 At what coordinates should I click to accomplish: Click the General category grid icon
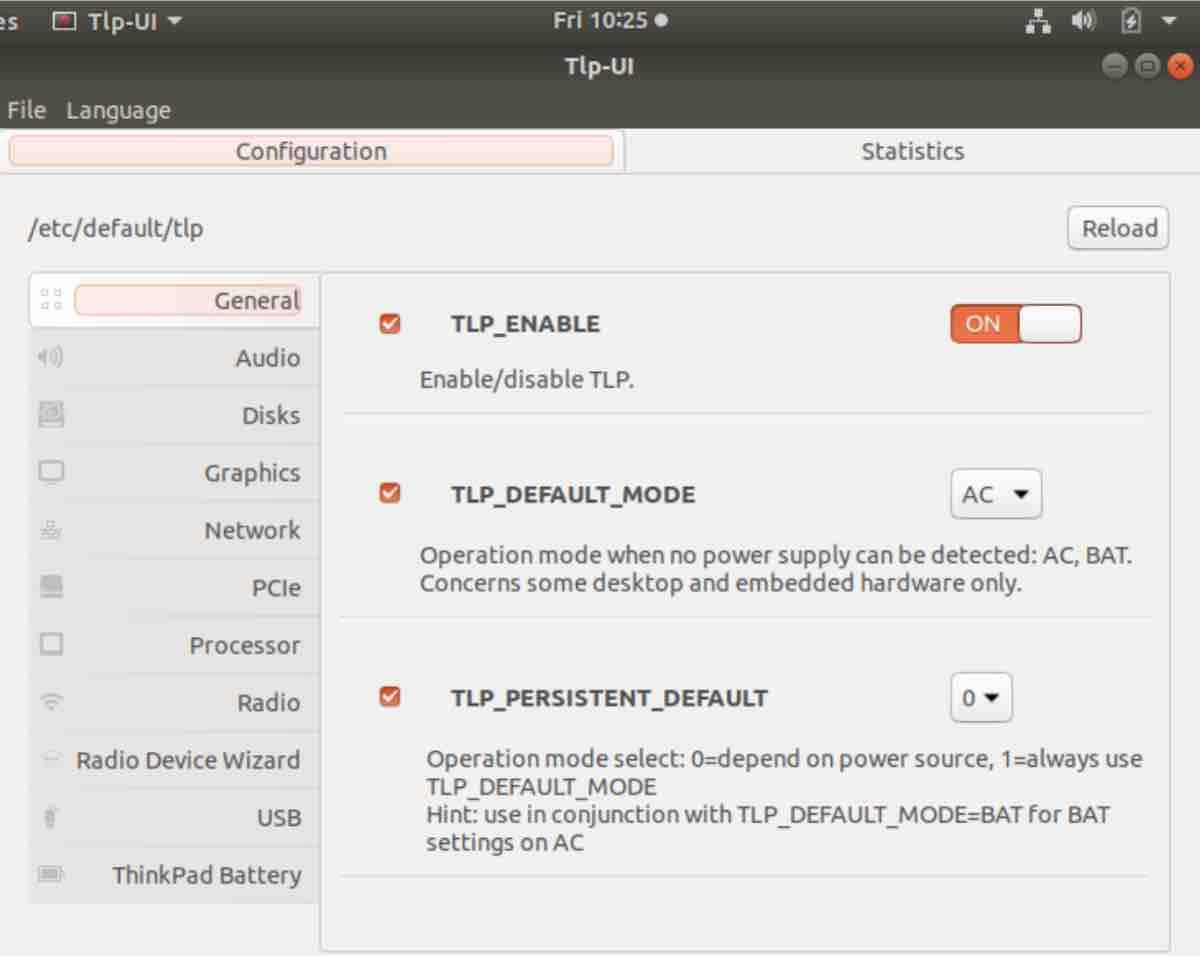(x=50, y=300)
